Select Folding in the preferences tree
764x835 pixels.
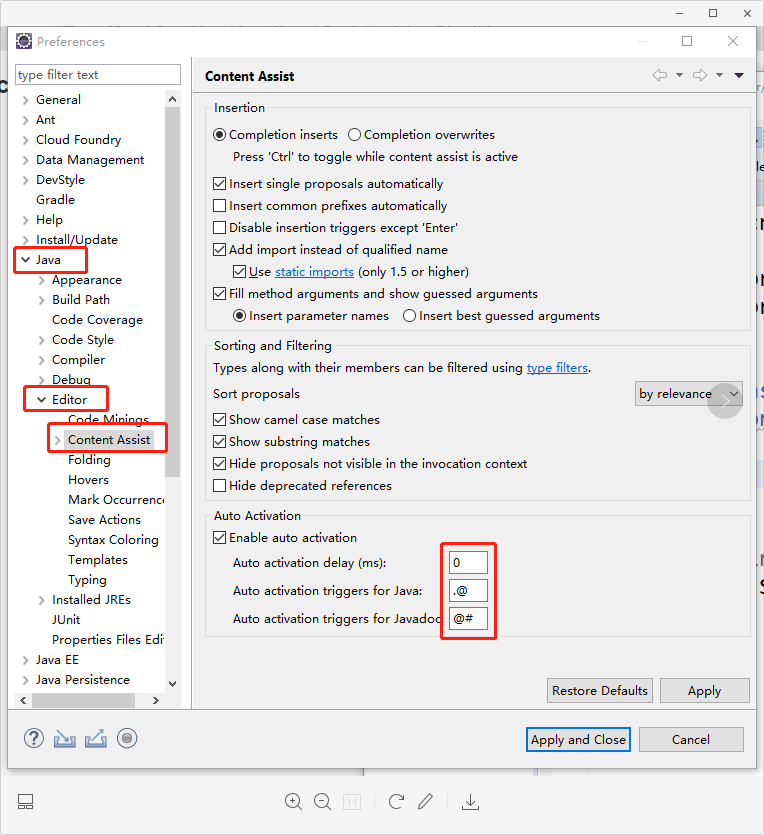[x=89, y=460]
